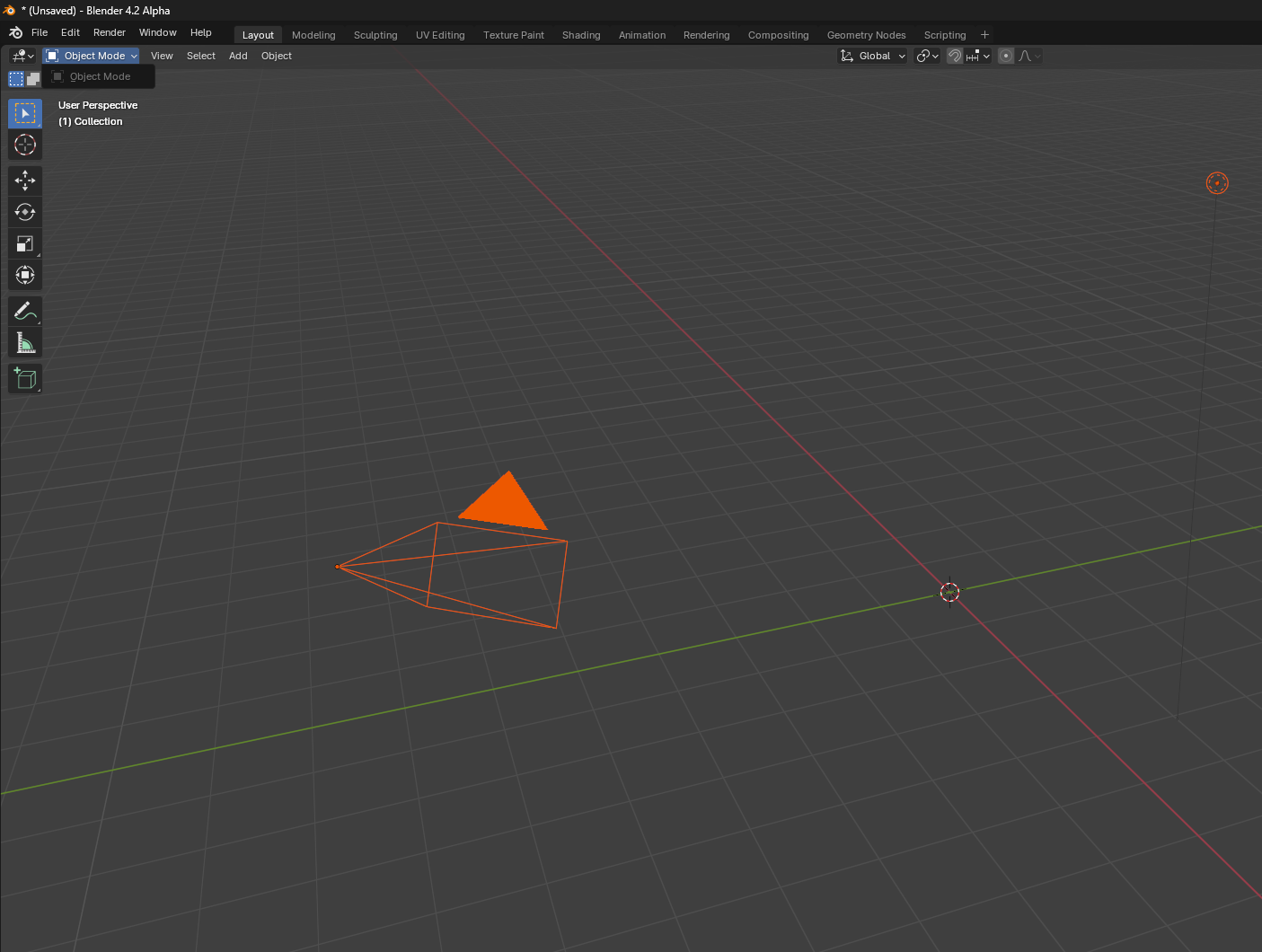Click the new selection mode icon

[16, 79]
